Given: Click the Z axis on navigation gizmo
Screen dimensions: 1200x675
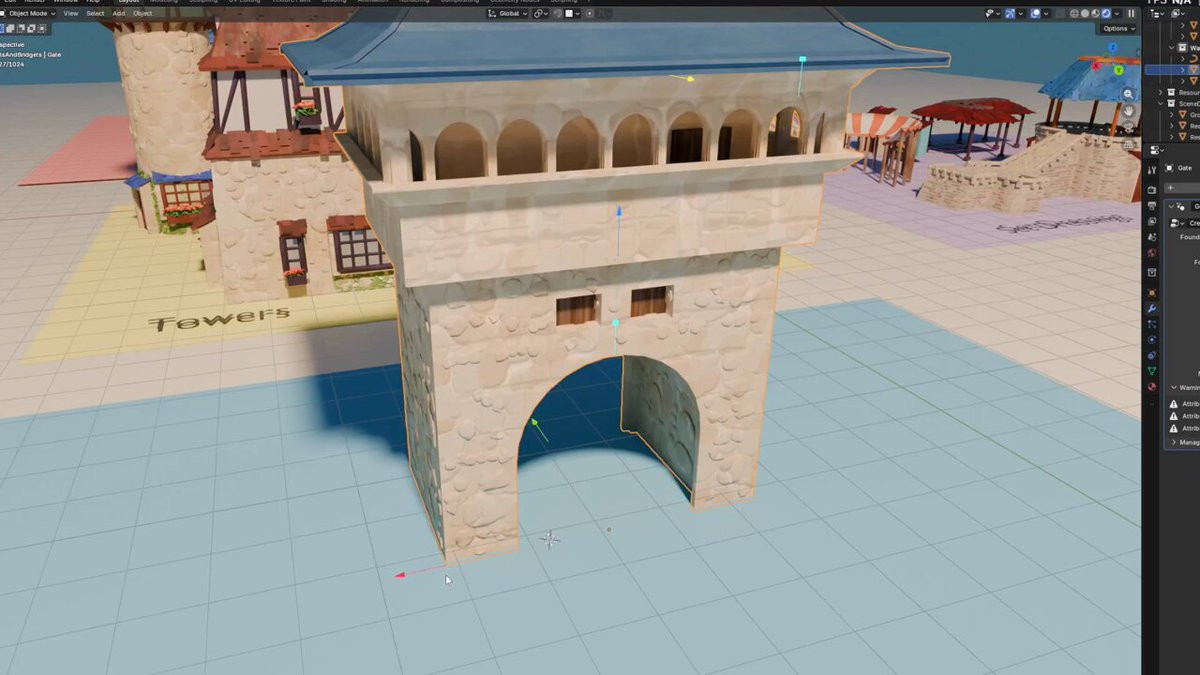Looking at the screenshot, I should tap(1113, 47).
